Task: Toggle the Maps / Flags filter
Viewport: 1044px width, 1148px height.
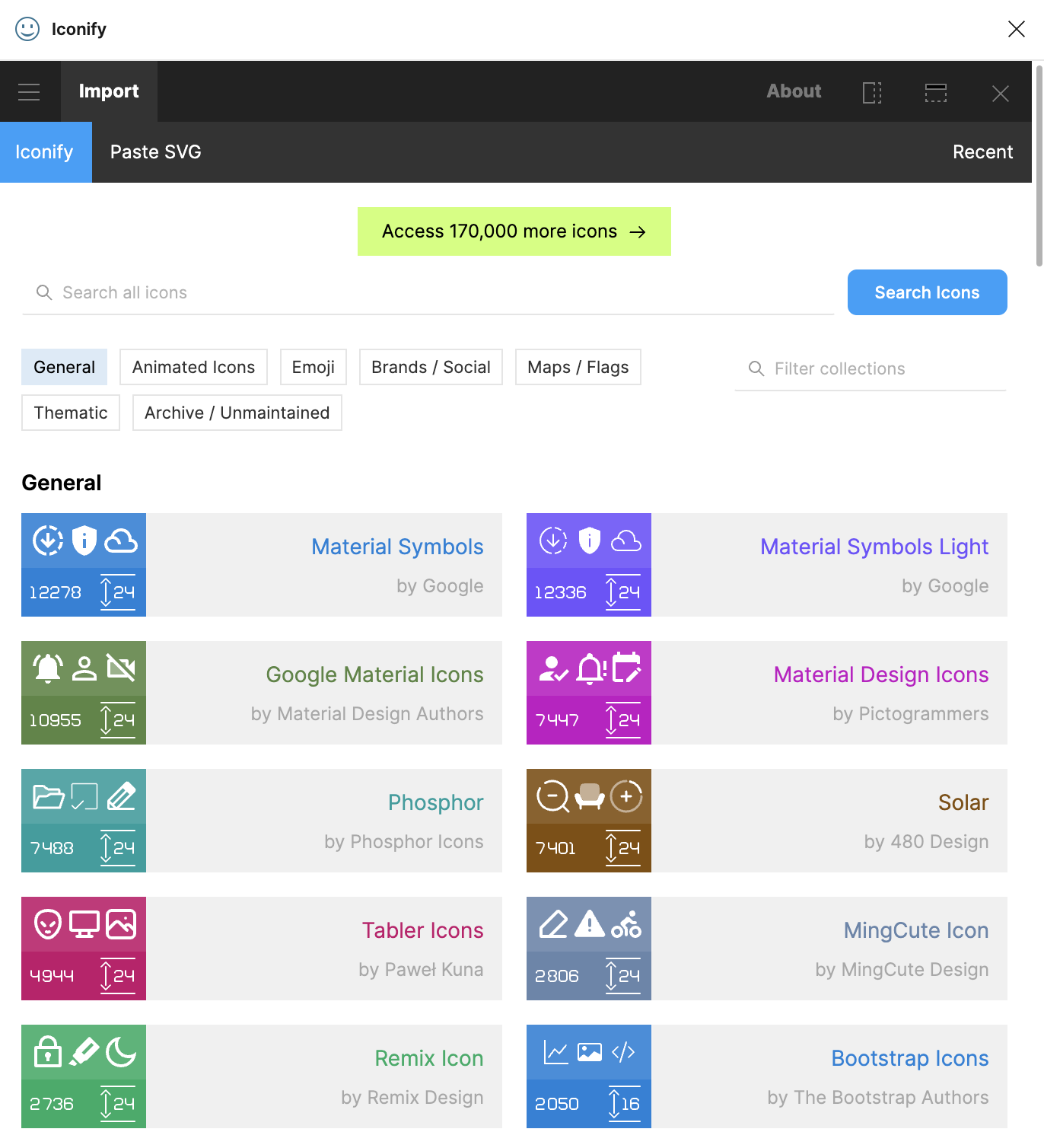Action: 578,367
